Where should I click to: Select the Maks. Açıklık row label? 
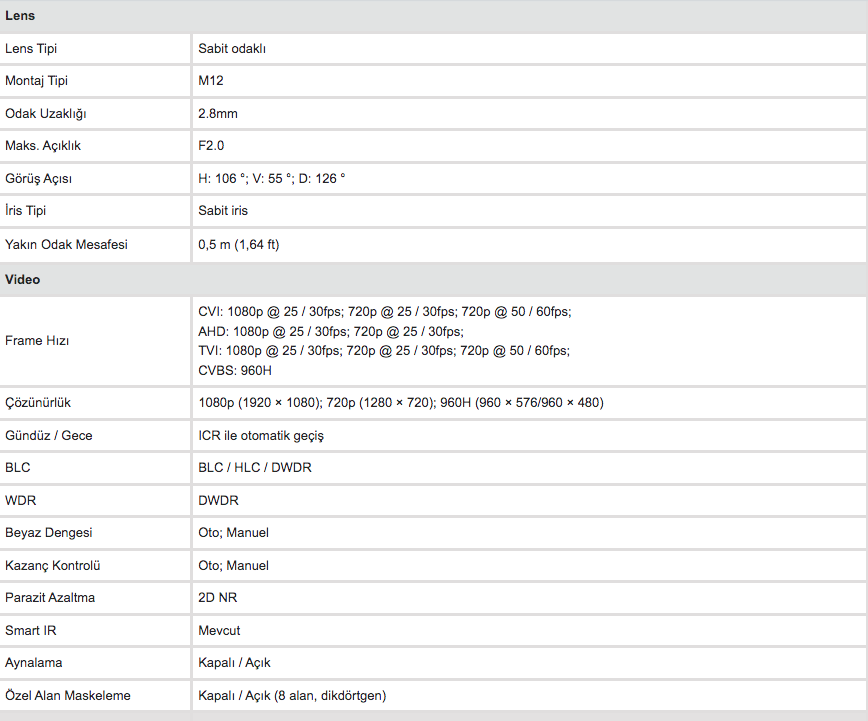pyautogui.click(x=43, y=146)
